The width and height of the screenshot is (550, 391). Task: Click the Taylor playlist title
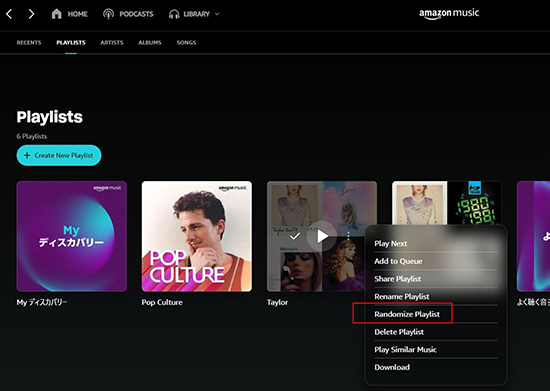tap(277, 302)
